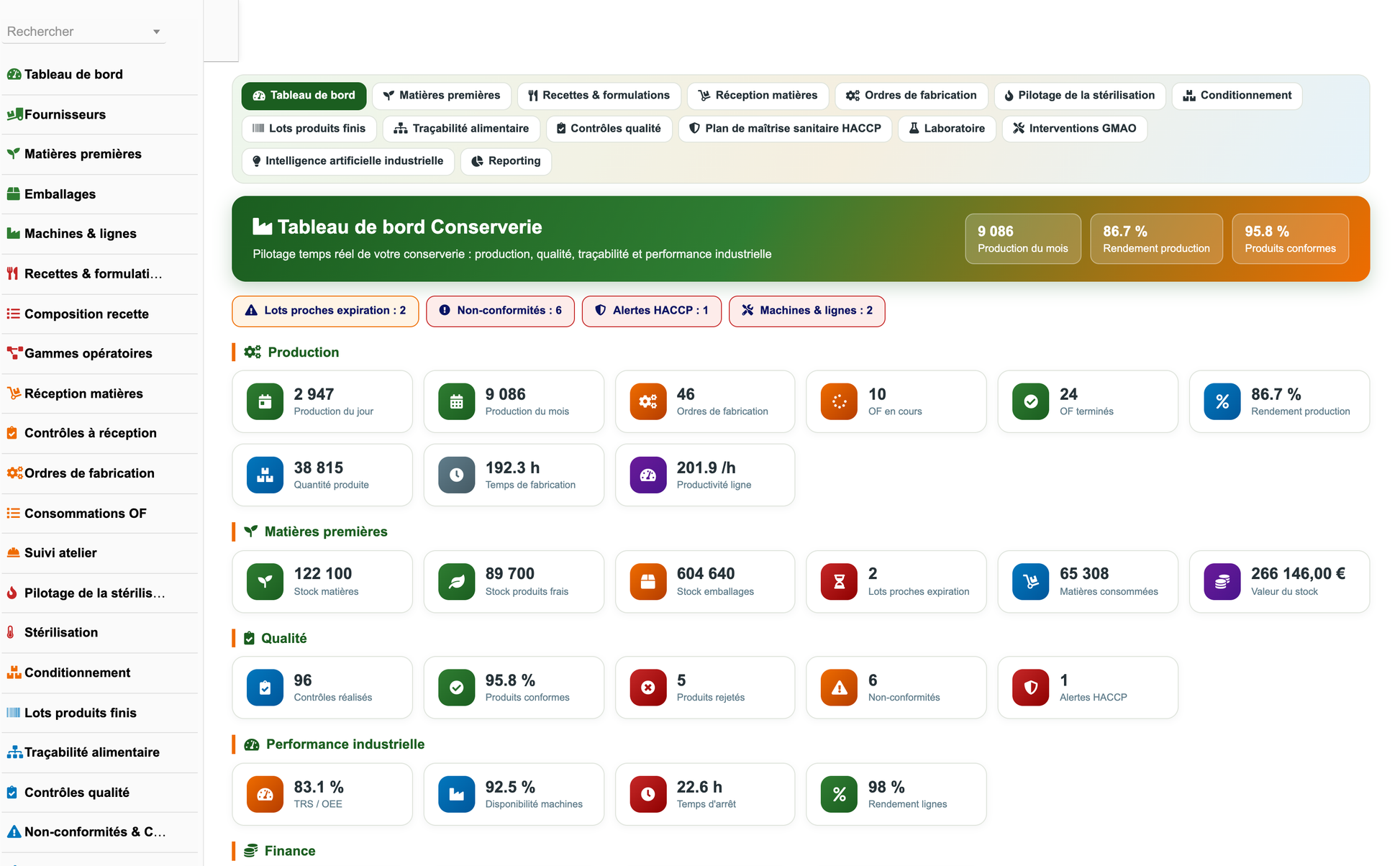This screenshot has width=1400, height=866.
Task: Click the boxes icon on Quantité produite card
Action: [x=265, y=475]
